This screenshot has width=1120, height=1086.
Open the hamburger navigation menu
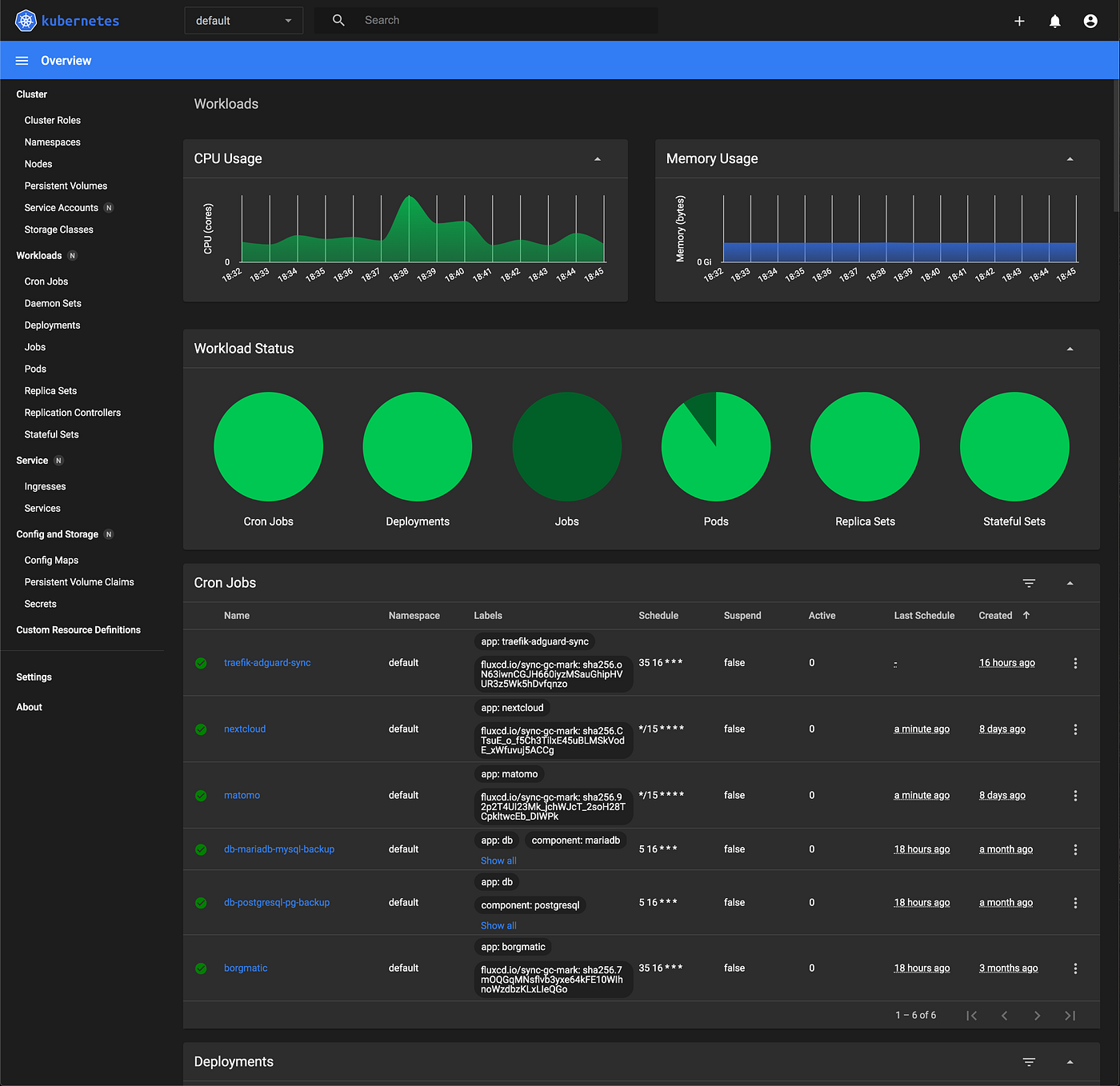21,60
